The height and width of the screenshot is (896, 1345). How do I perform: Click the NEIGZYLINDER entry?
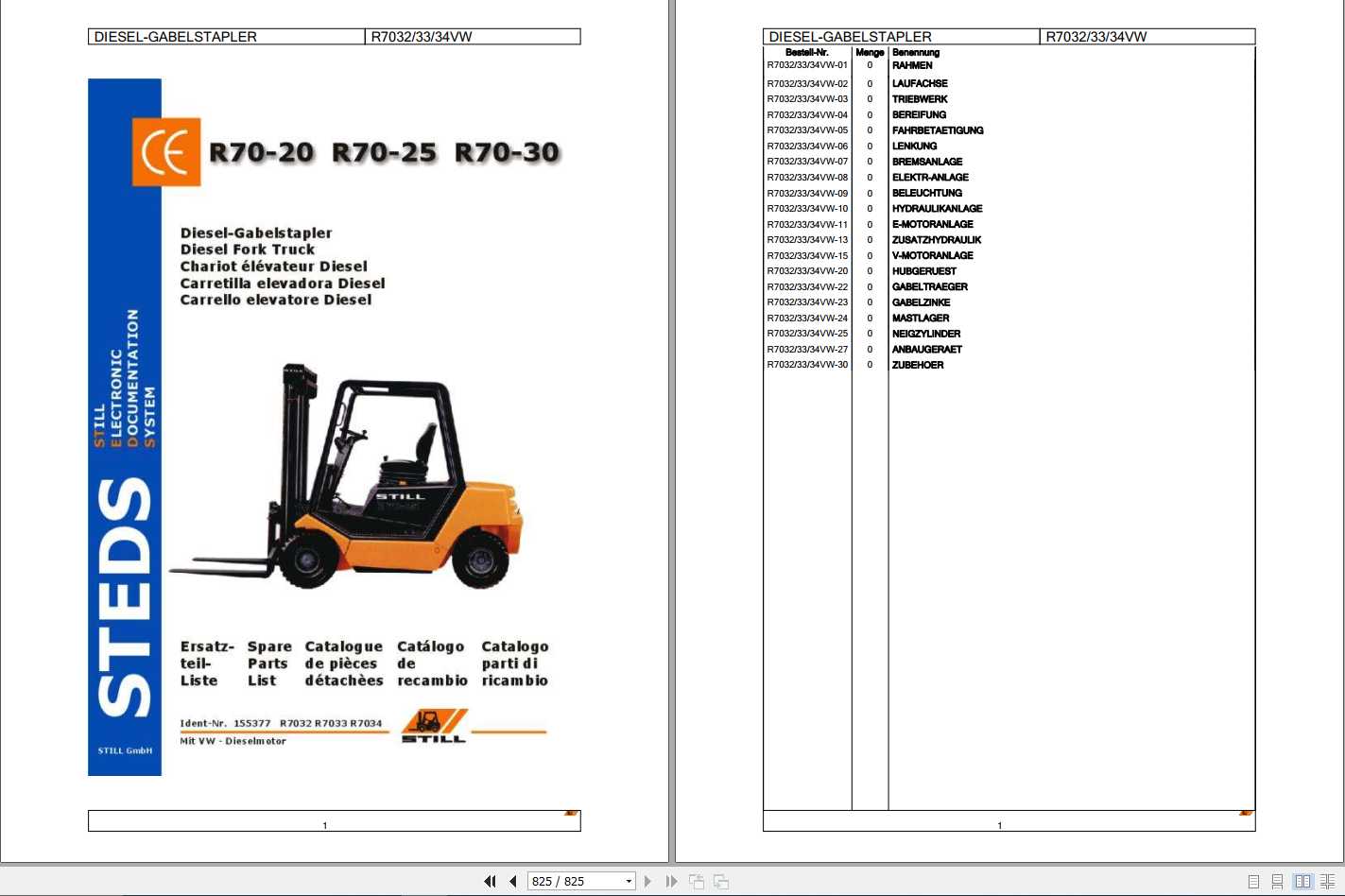point(926,334)
